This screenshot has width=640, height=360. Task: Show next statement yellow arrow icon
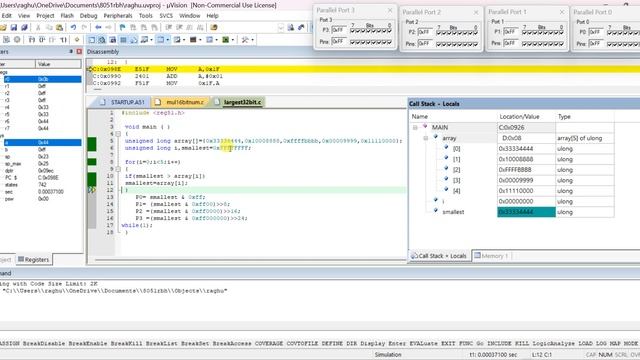[77, 40]
